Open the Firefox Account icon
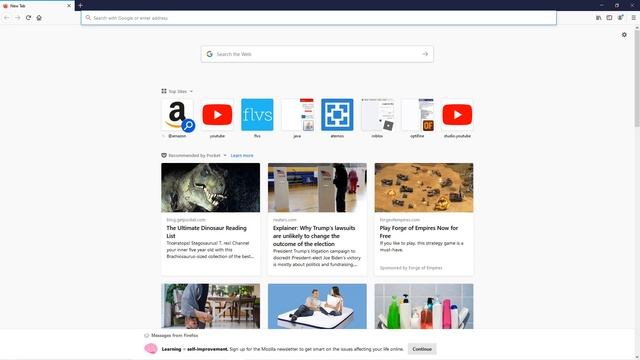 point(620,18)
